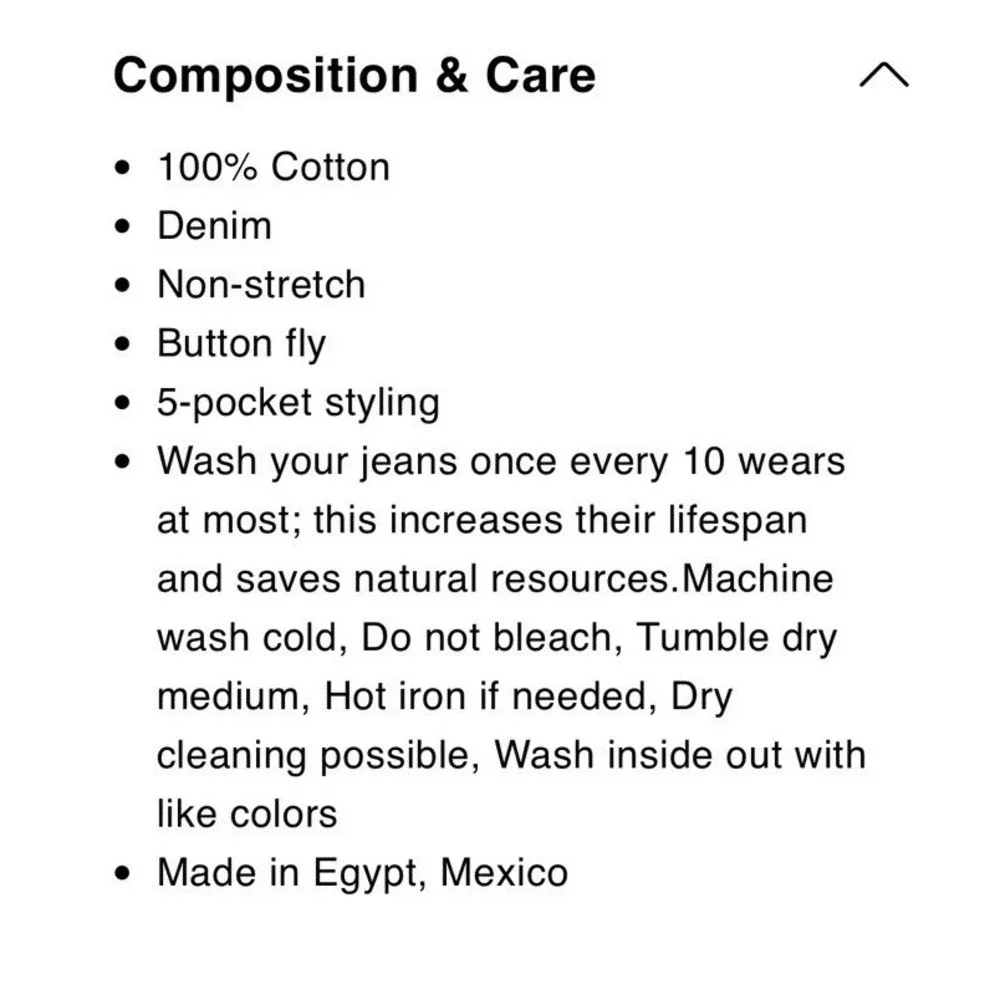Click the Wash your jeans once text
This screenshot has width=1000, height=1000.
(357, 461)
